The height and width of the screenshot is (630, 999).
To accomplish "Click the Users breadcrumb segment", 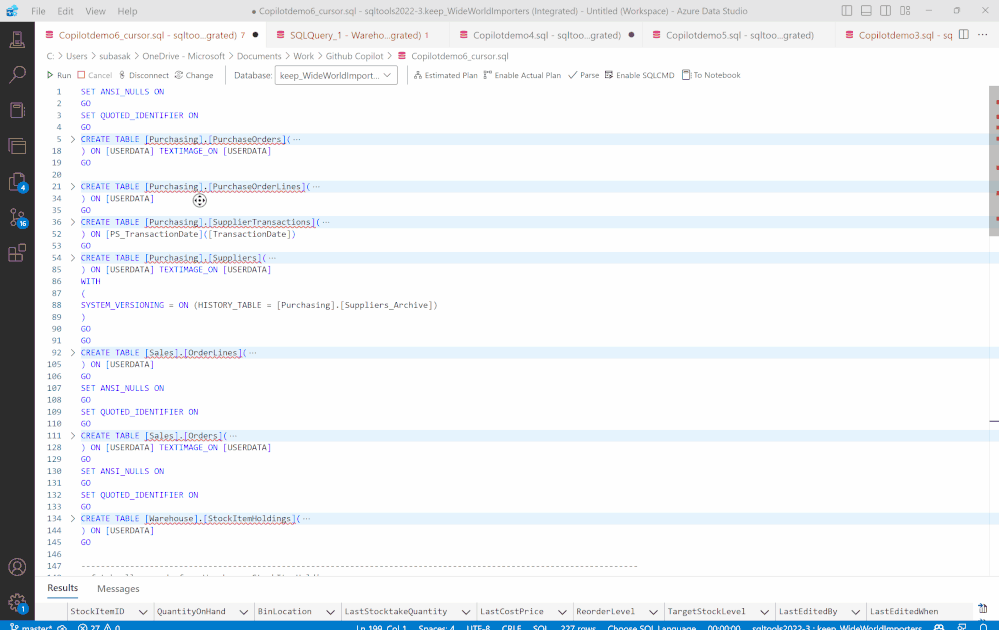I will (76, 56).
